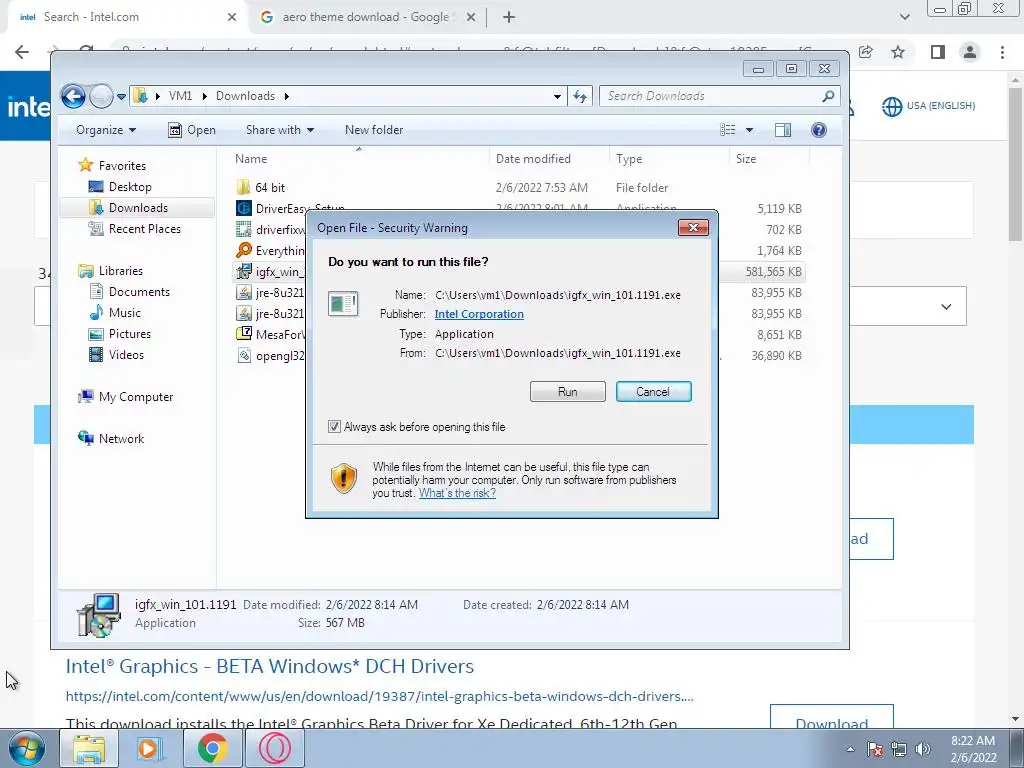Open the Intel Corporation publisher link
This screenshot has height=768, width=1024.
(x=479, y=314)
